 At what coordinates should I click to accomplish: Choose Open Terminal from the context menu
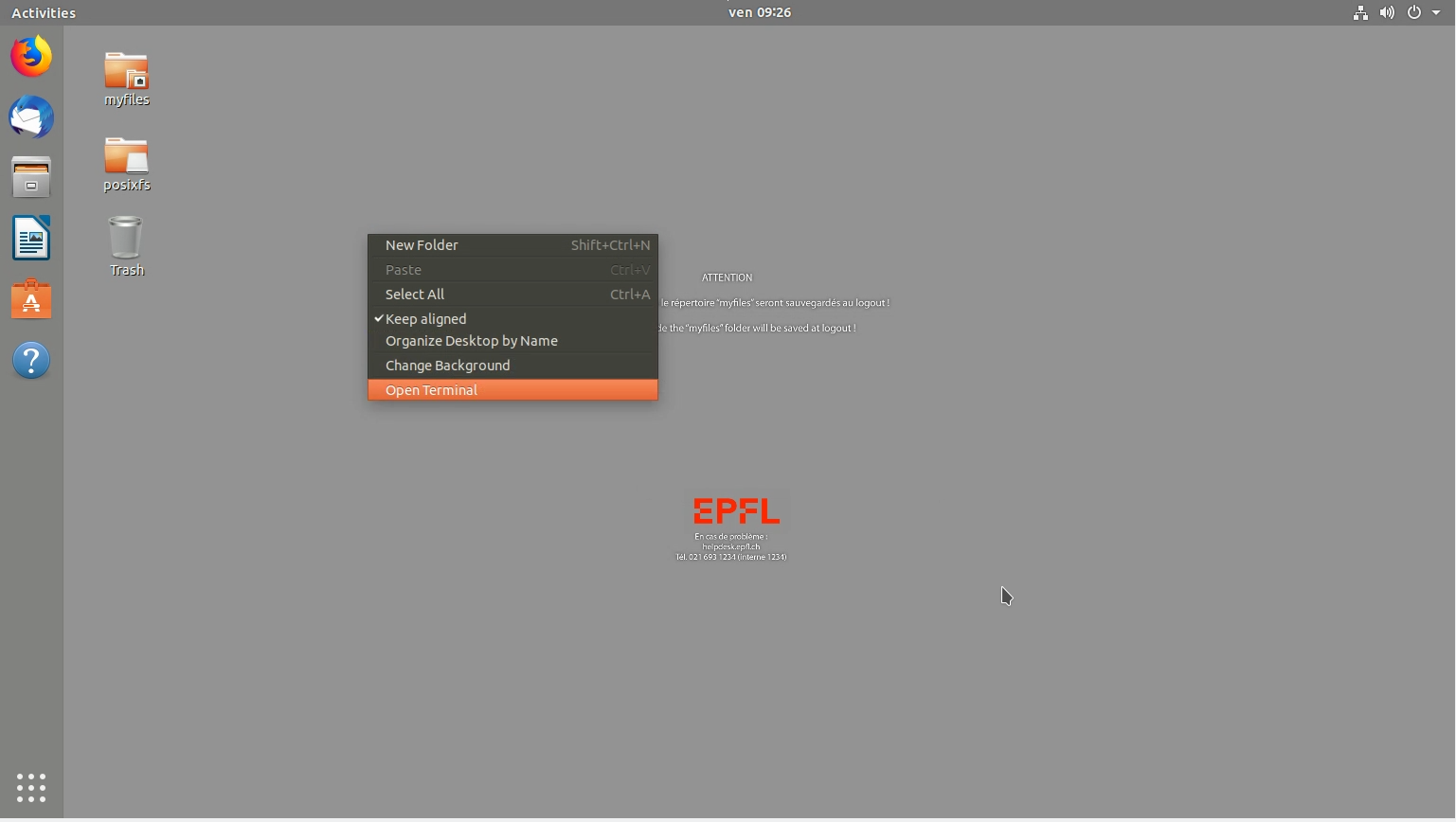click(512, 390)
